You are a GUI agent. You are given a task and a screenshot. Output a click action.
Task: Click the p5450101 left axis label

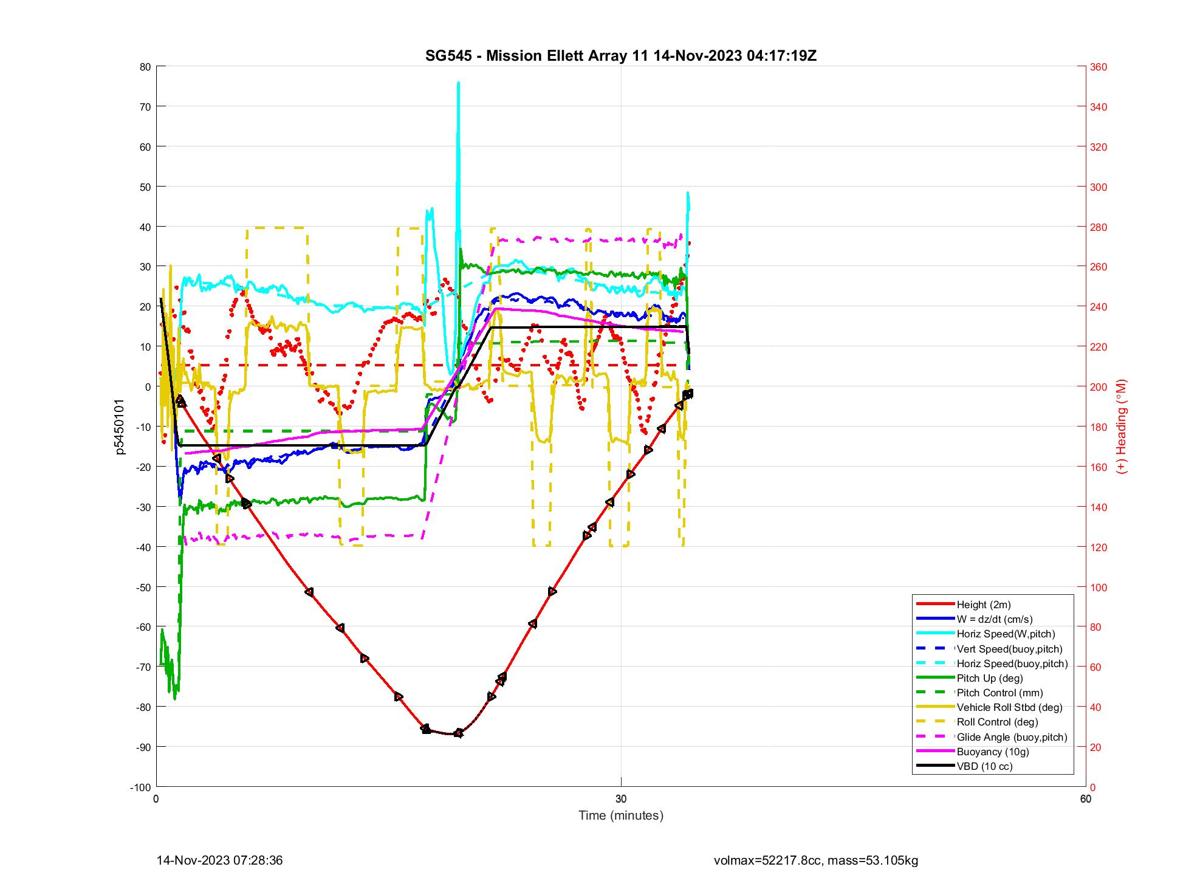(x=119, y=427)
